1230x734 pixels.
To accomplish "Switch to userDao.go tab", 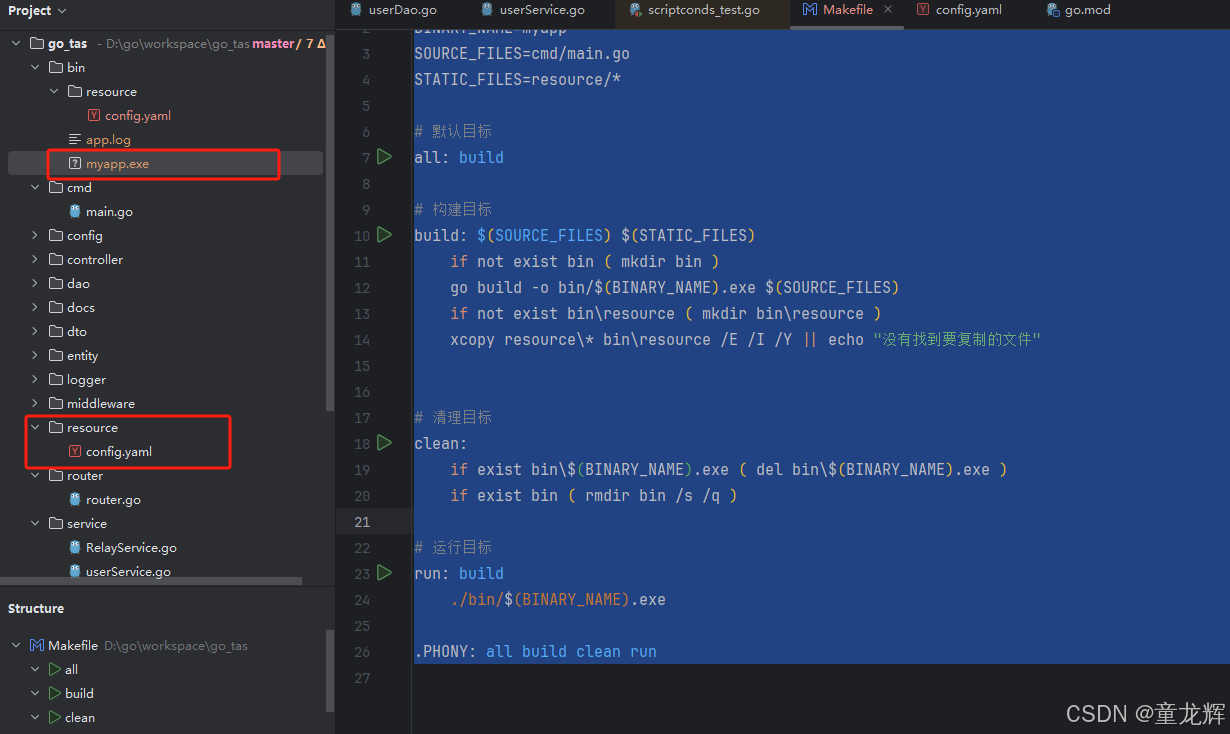I will click(393, 10).
